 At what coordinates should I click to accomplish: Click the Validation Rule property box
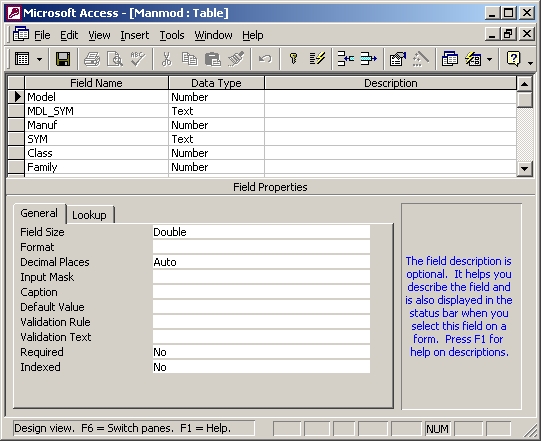(262, 322)
